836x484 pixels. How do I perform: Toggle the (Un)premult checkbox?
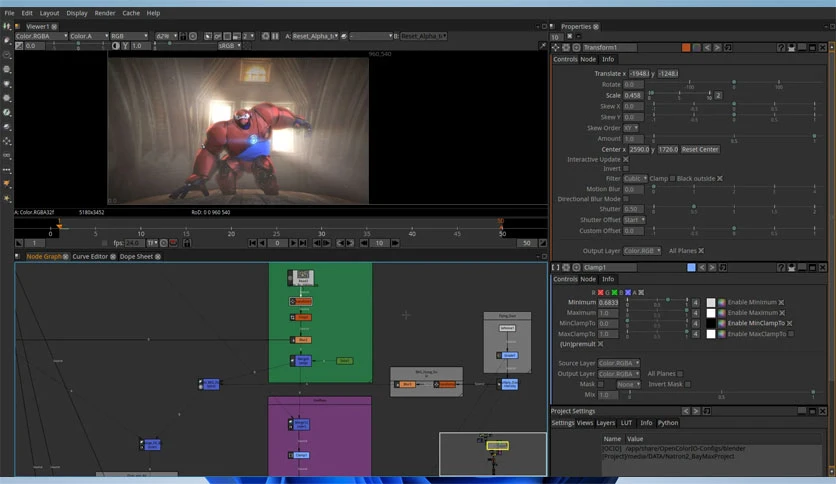point(601,344)
